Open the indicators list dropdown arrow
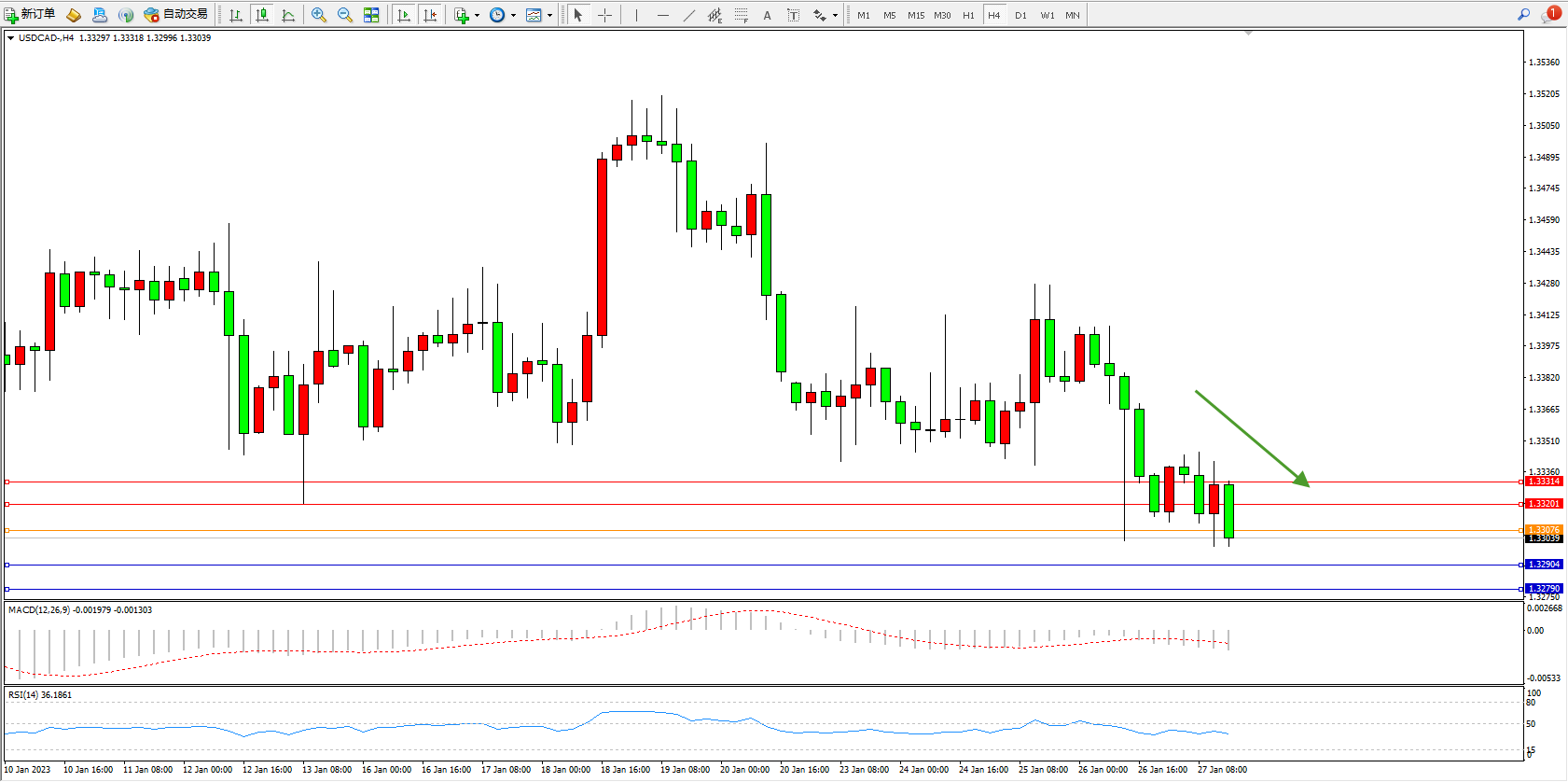This screenshot has height=782, width=1568. point(478,15)
